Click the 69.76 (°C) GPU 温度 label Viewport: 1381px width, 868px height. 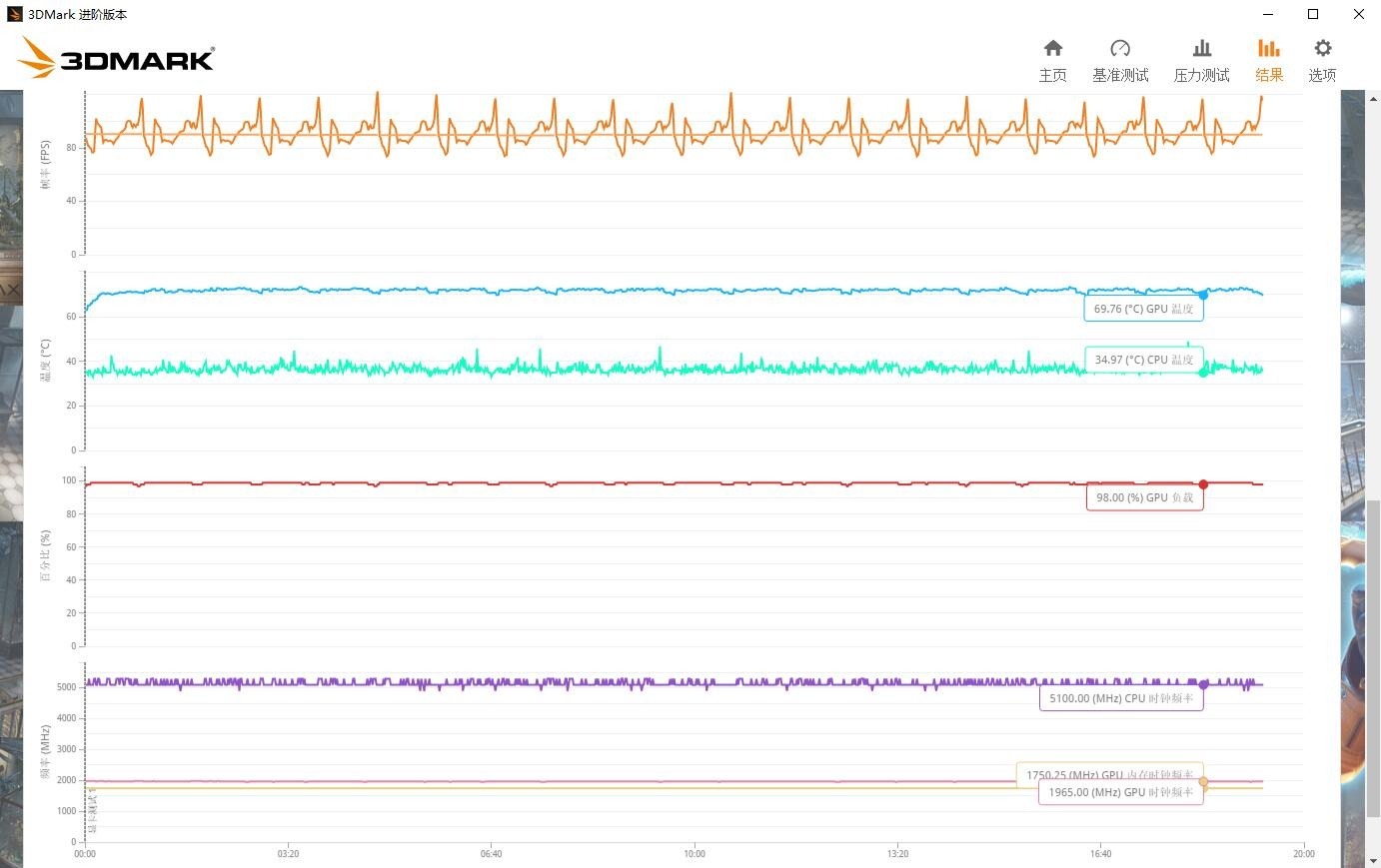click(x=1143, y=308)
